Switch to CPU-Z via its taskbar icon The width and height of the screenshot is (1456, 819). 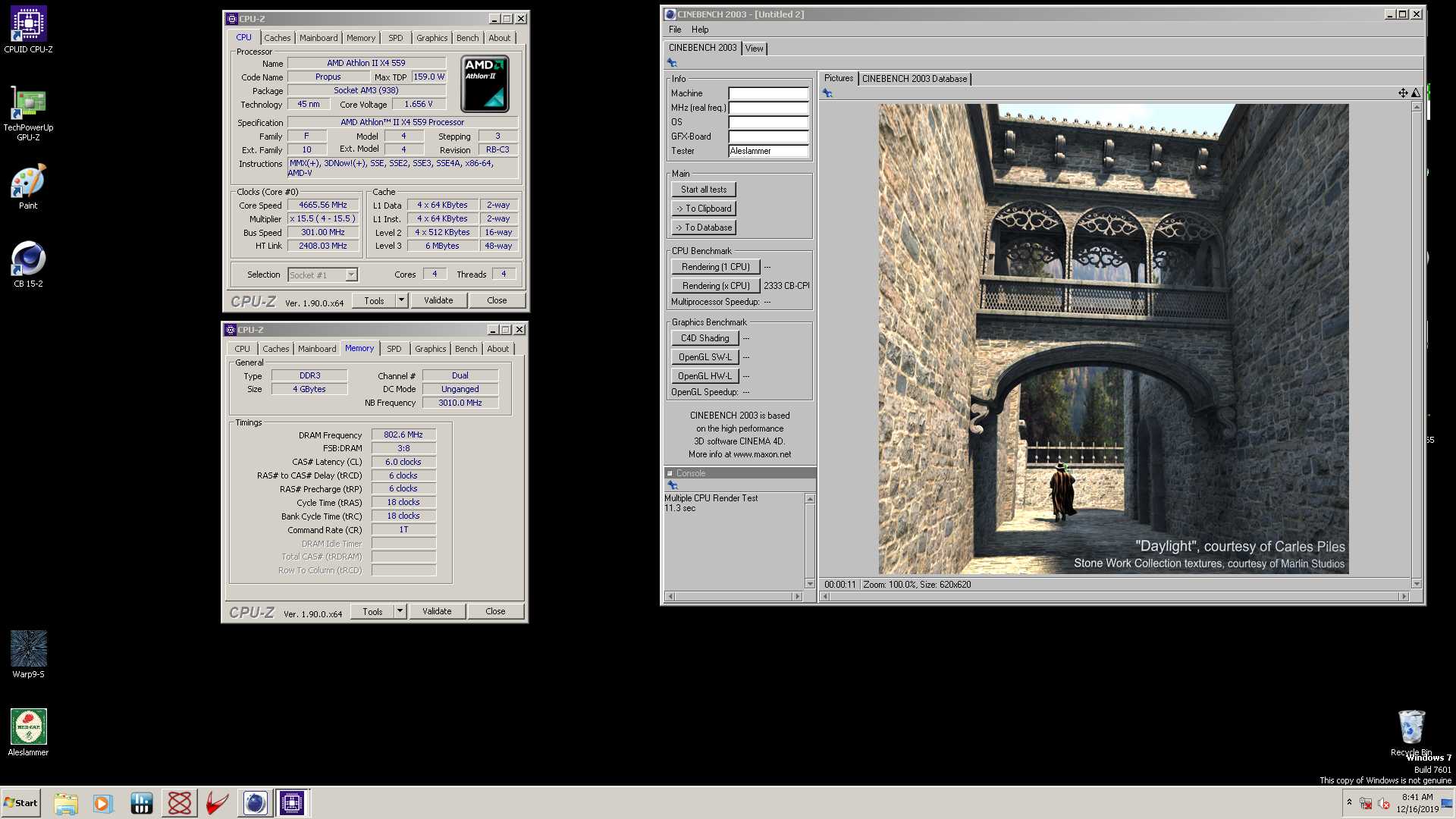coord(292,803)
